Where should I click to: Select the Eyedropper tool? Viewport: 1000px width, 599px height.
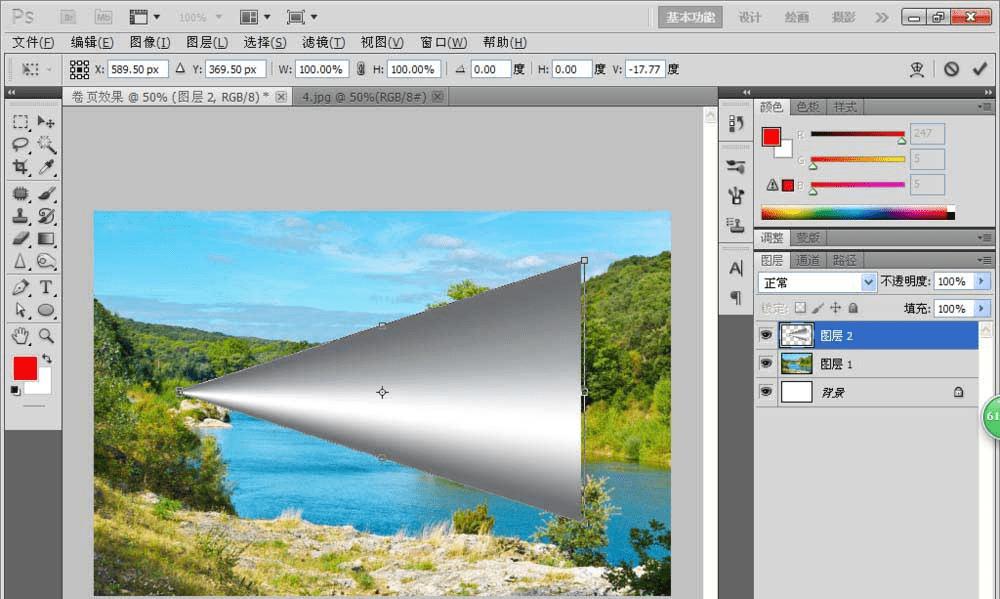click(46, 167)
